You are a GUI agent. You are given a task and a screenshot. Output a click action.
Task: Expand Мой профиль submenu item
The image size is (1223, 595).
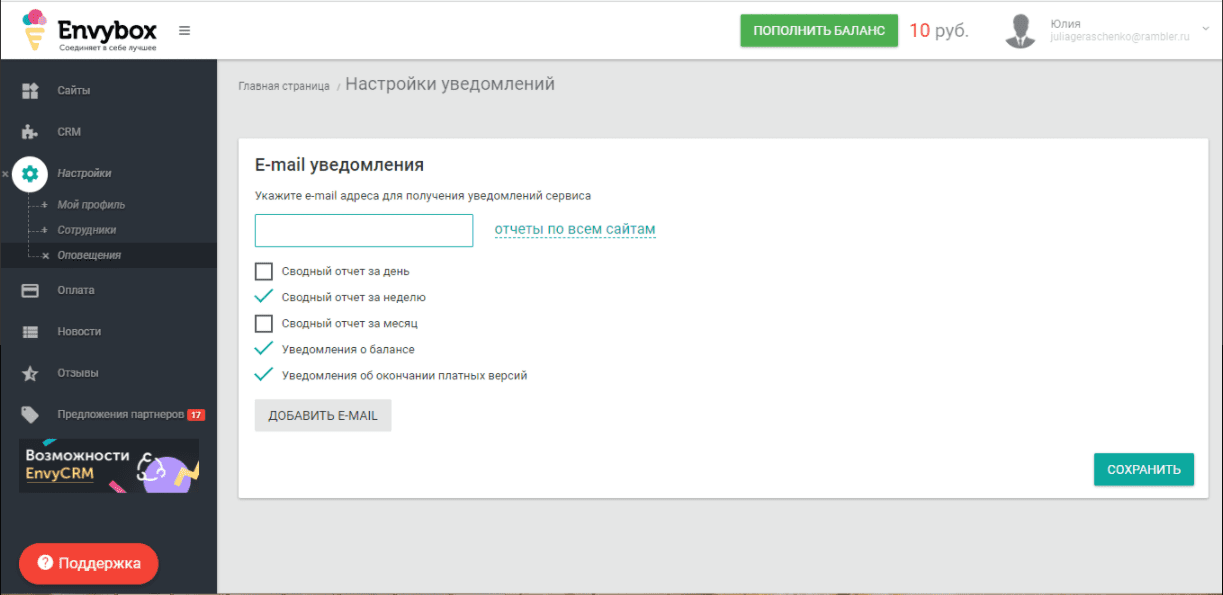click(x=91, y=205)
